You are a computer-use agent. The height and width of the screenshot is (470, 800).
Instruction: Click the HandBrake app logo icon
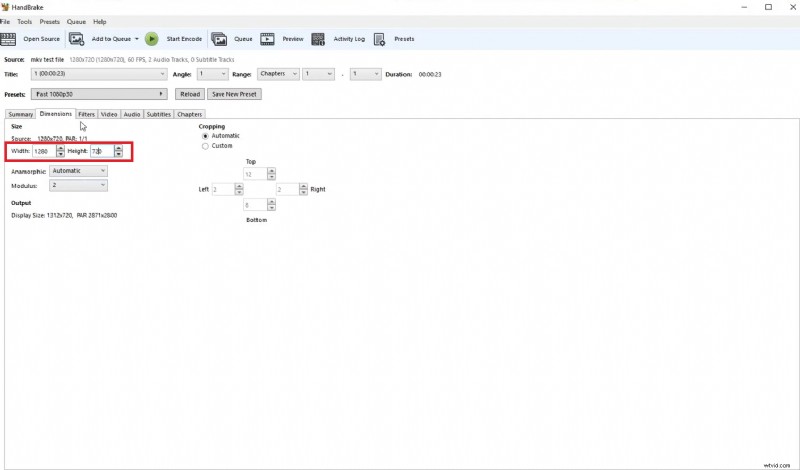click(x=5, y=7)
